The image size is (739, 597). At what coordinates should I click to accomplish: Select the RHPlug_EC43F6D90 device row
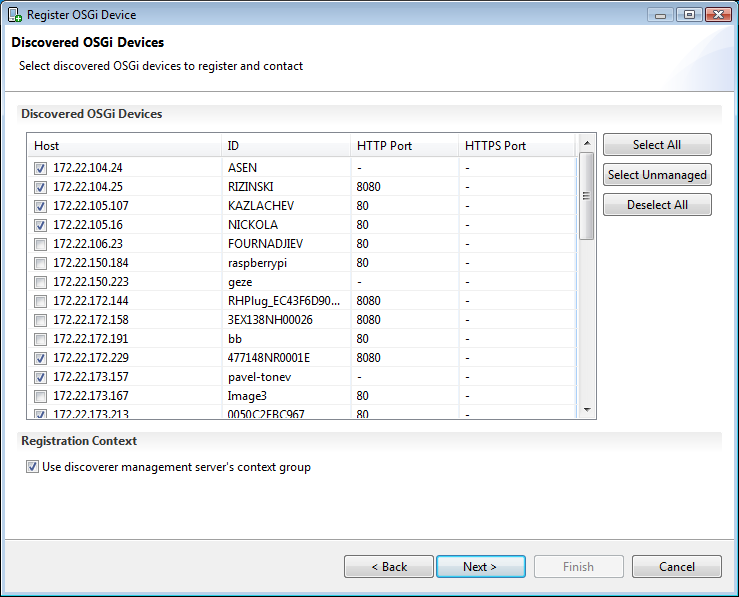point(302,301)
